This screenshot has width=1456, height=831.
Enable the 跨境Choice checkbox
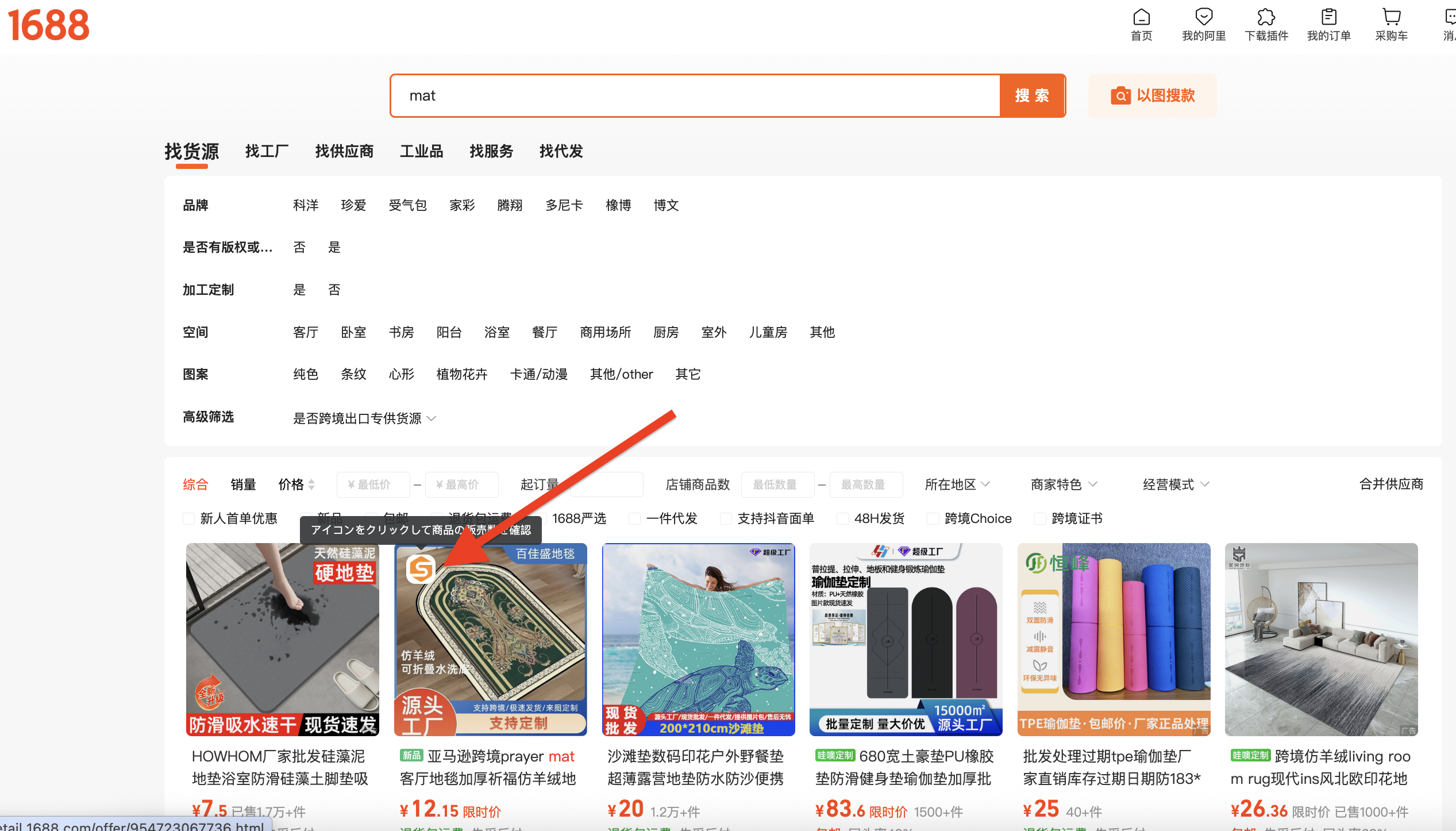point(933,518)
